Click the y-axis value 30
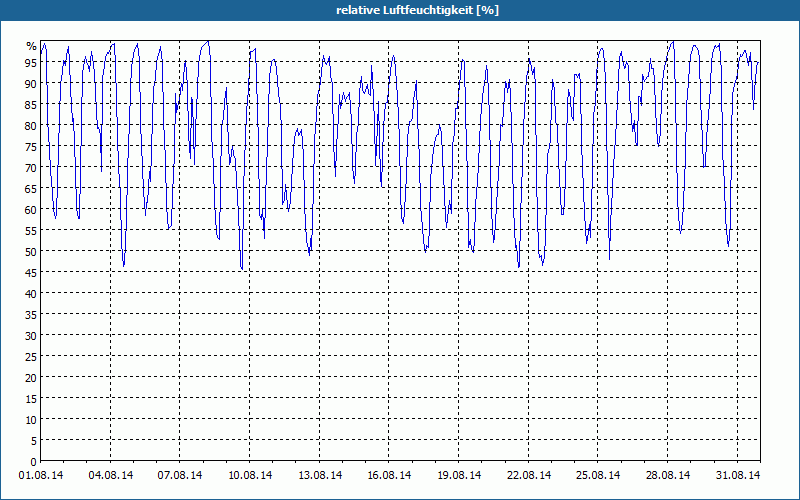Viewport: 800px width, 500px height. [31, 335]
